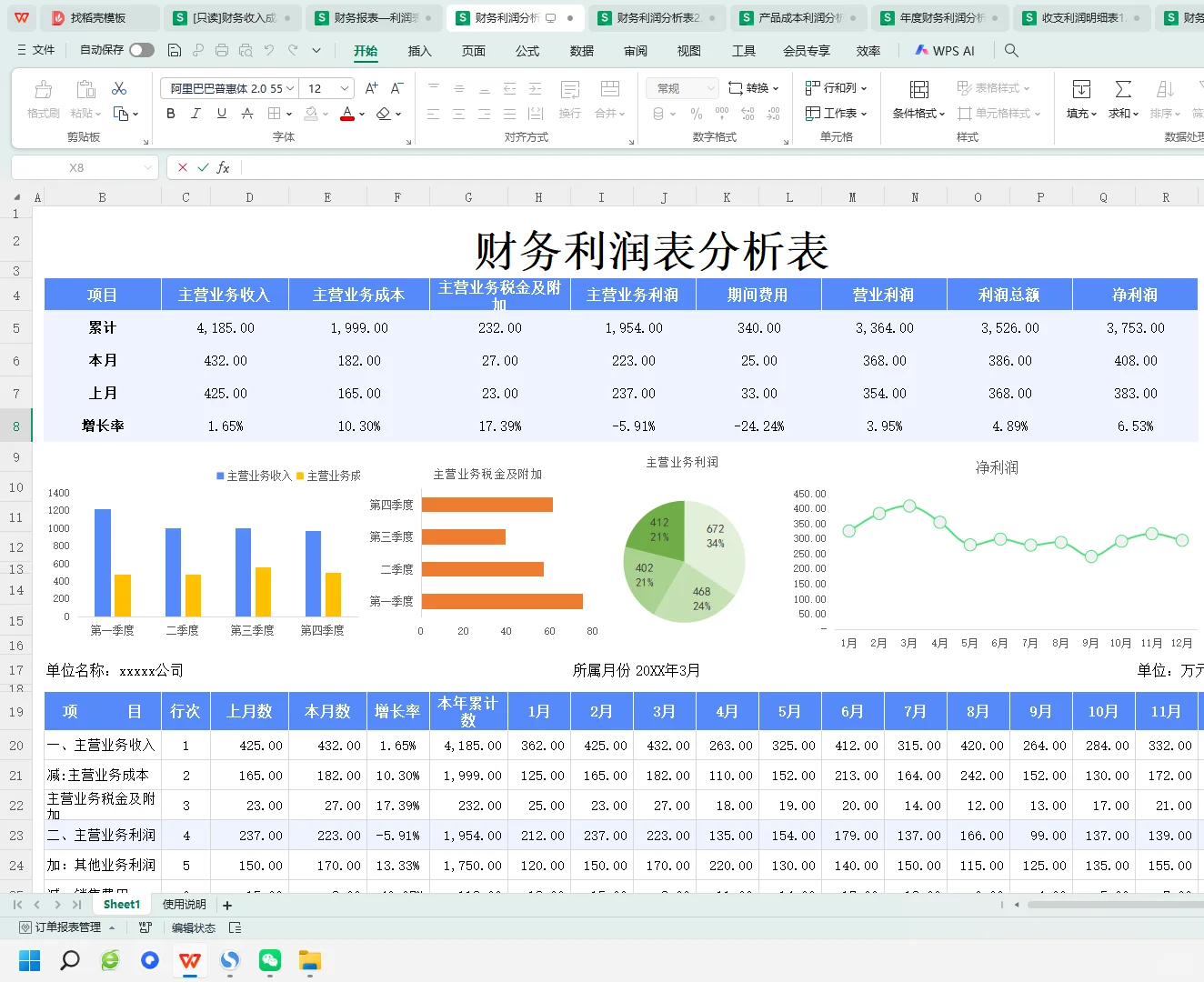Open the WPS AI assistant
The width and height of the screenshot is (1204, 982).
tap(945, 51)
